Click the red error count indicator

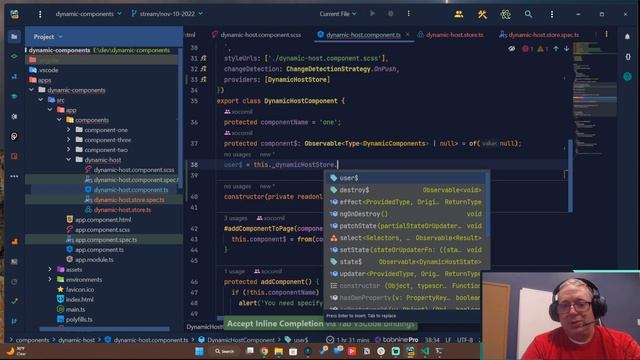pos(527,49)
